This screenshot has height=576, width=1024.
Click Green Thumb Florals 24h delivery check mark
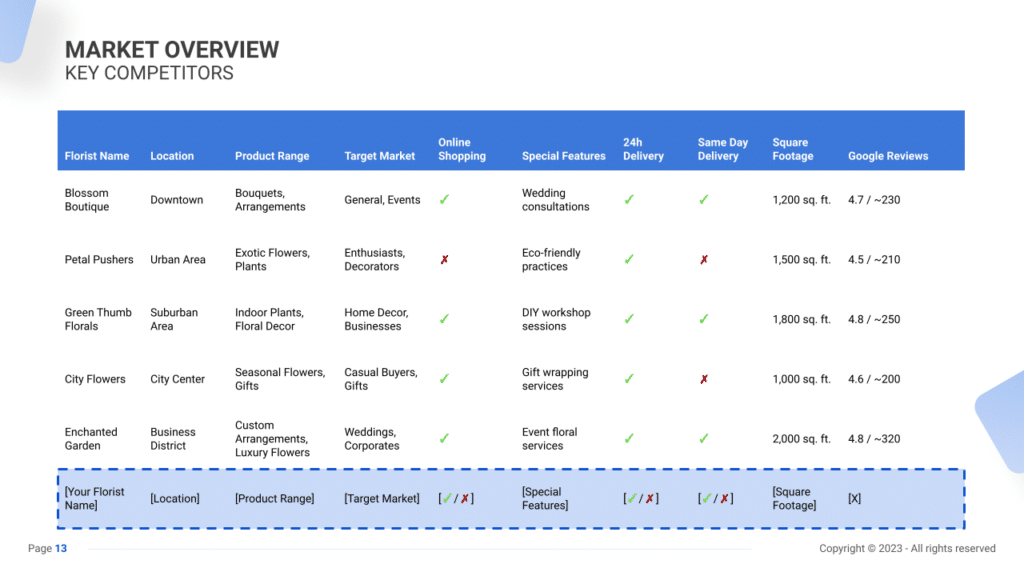click(629, 319)
